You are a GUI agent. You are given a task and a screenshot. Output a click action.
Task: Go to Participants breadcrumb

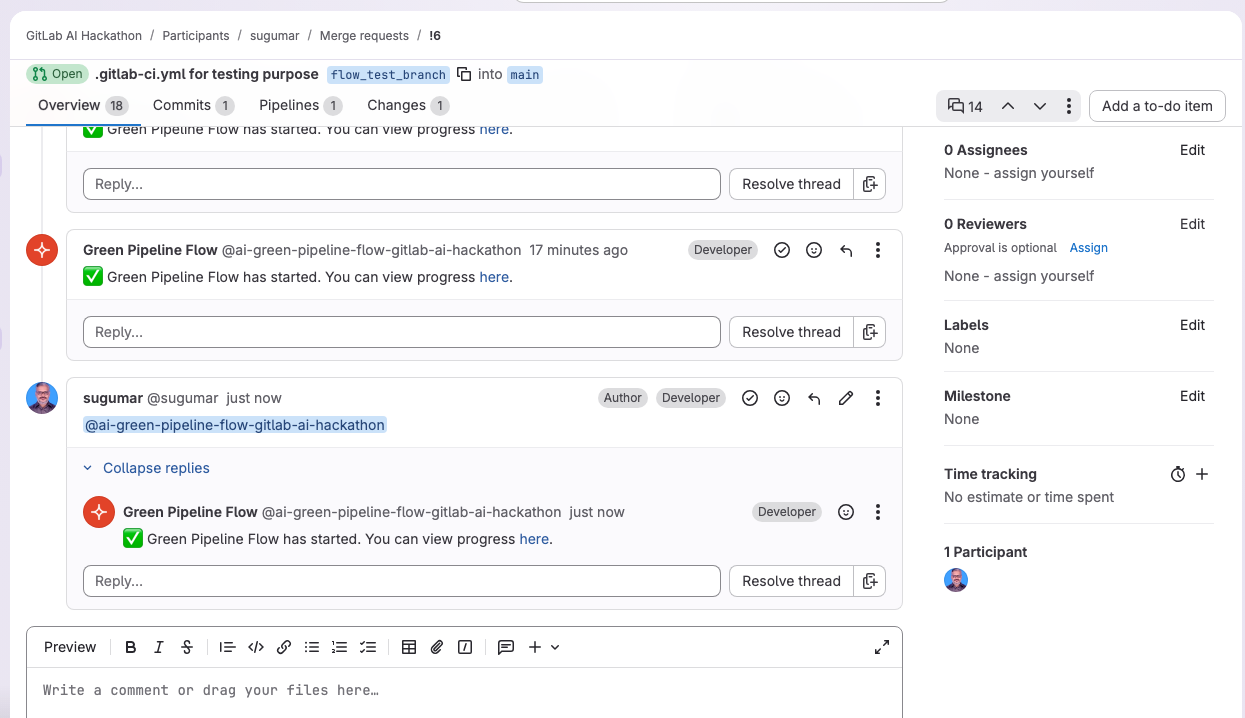coord(196,36)
